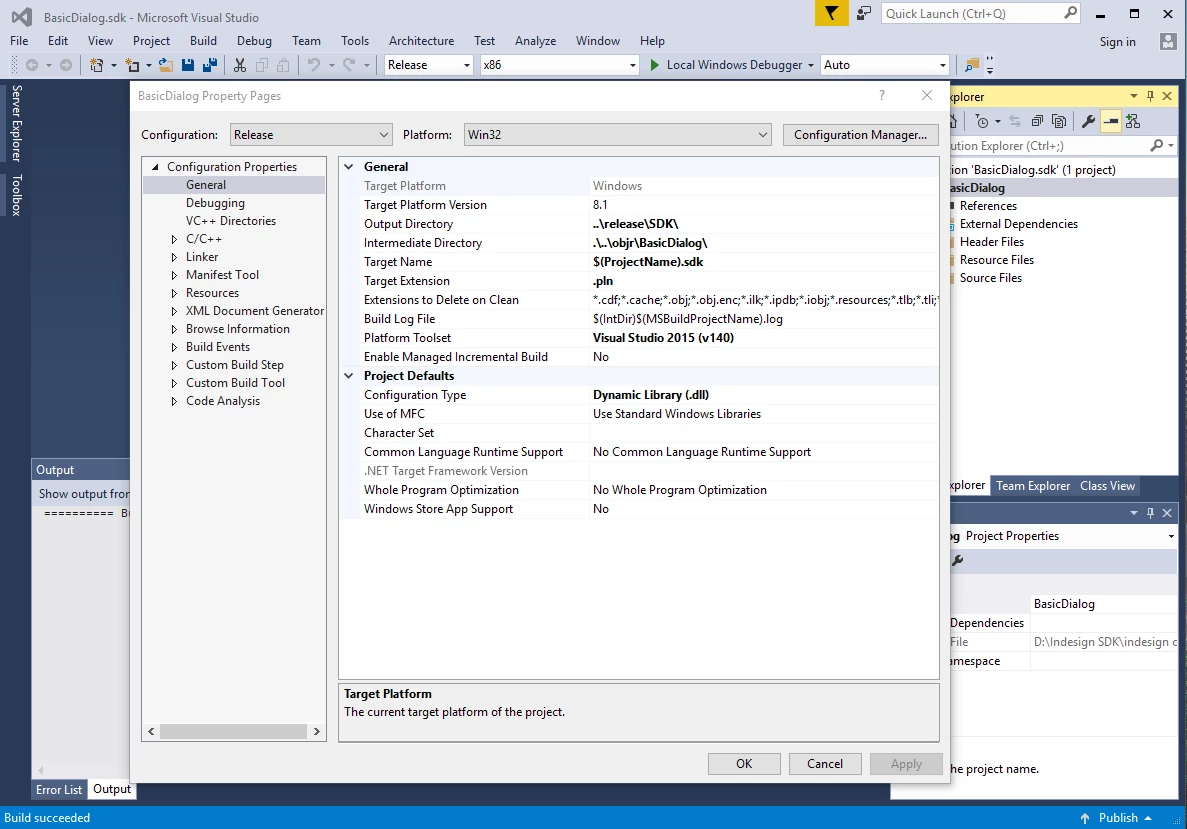This screenshot has height=829, width=1187.
Task: Open the x86 solution platform dropdown
Action: 560,65
